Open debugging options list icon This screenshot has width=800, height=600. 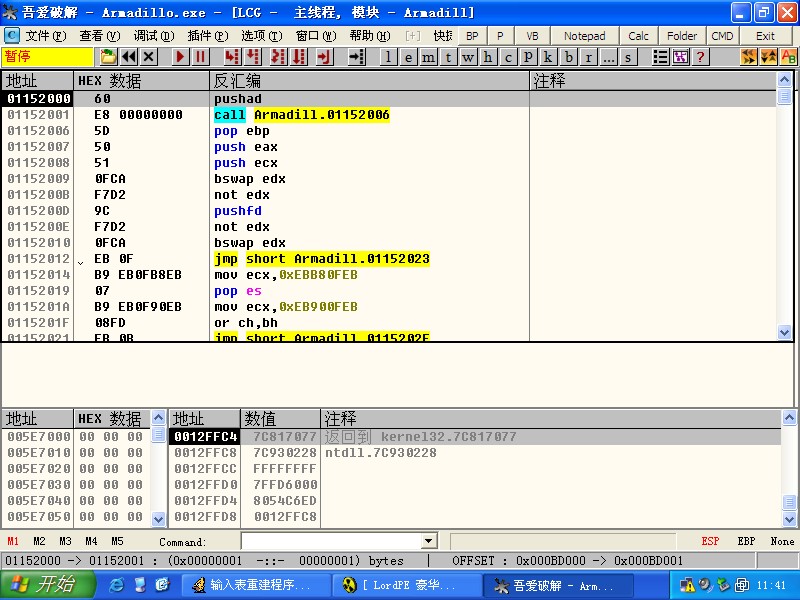(x=661, y=57)
